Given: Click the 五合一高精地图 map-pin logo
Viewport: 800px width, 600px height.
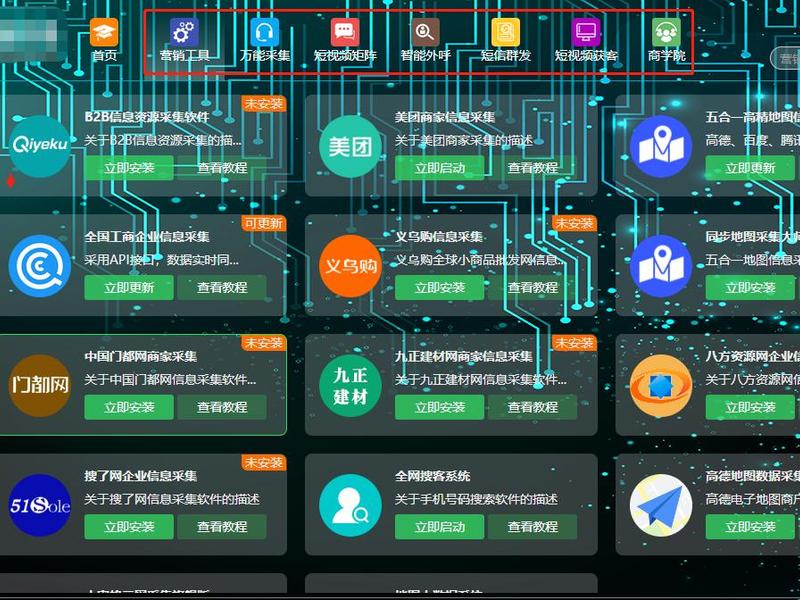Looking at the screenshot, I should click(661, 146).
